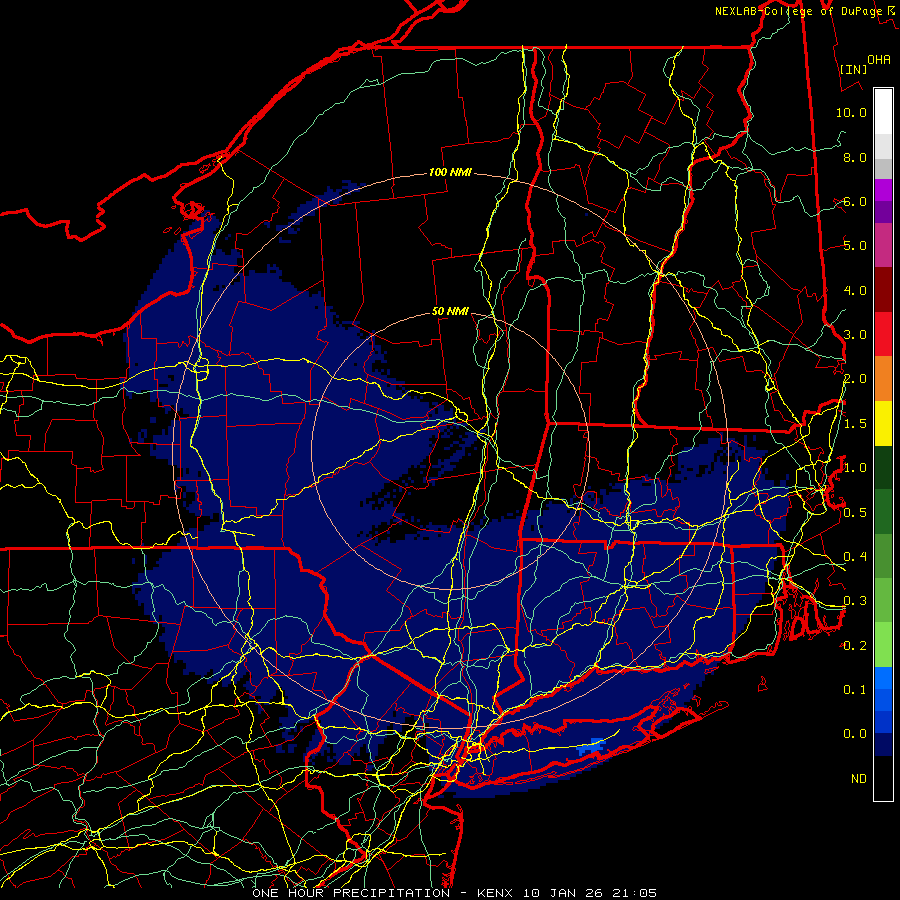Viewport: 900px width, 900px height.
Task: Click the 0.1 legend value label
Action: pyautogui.click(x=855, y=690)
